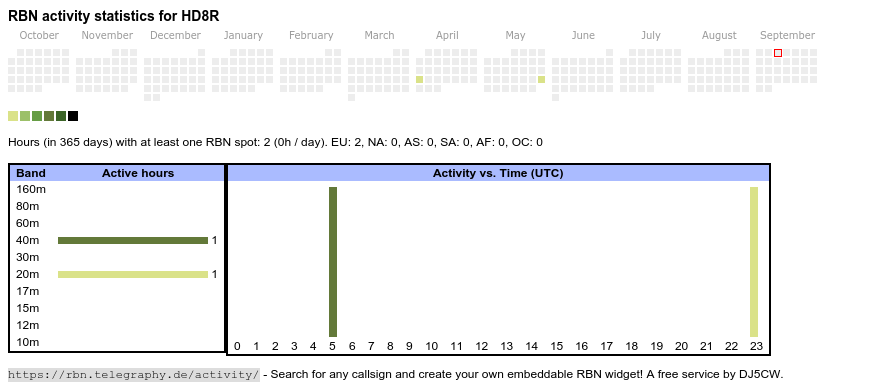
Task: Click the September month label
Action: coord(787,36)
